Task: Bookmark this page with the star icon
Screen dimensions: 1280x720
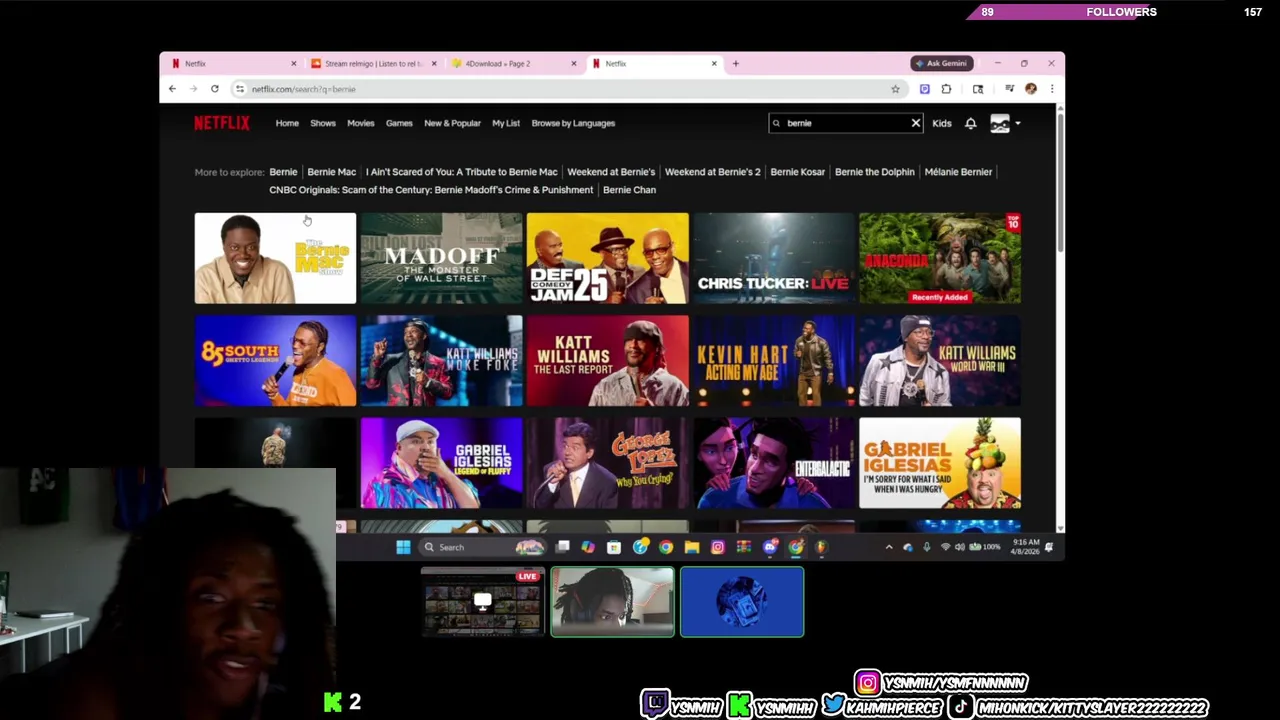Action: (x=895, y=89)
